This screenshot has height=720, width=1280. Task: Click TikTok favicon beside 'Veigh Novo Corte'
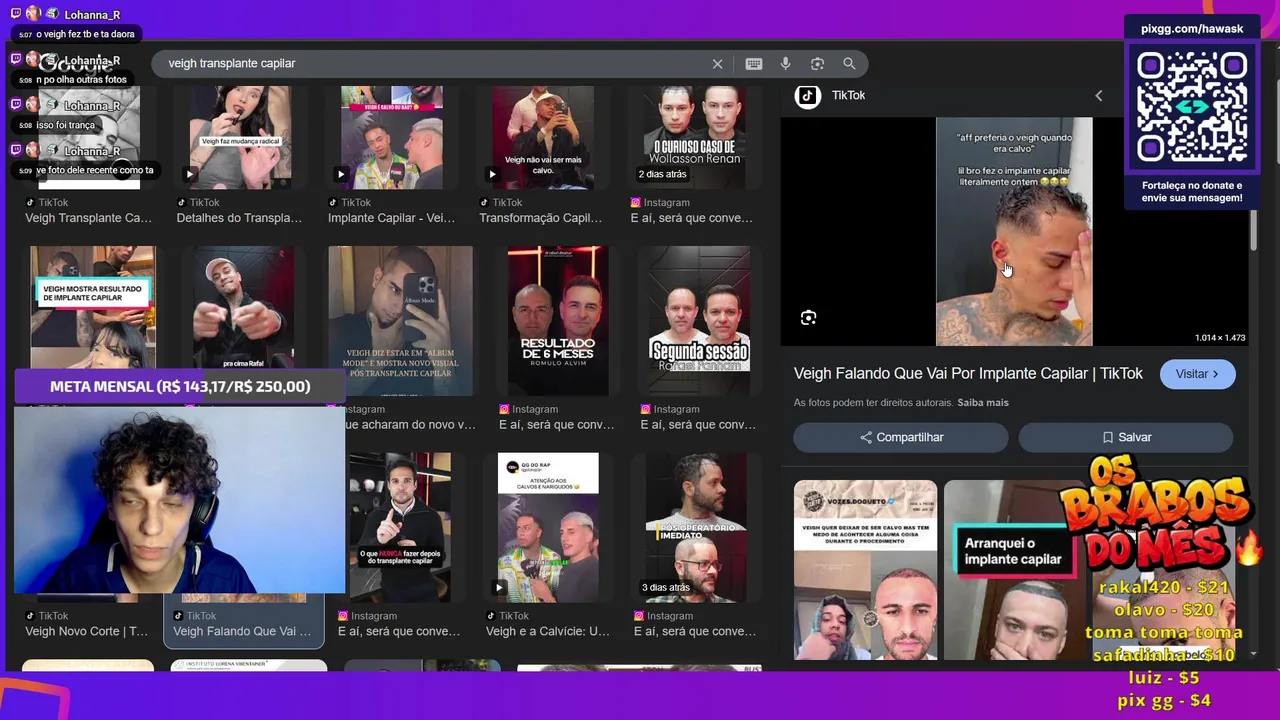click(30, 616)
